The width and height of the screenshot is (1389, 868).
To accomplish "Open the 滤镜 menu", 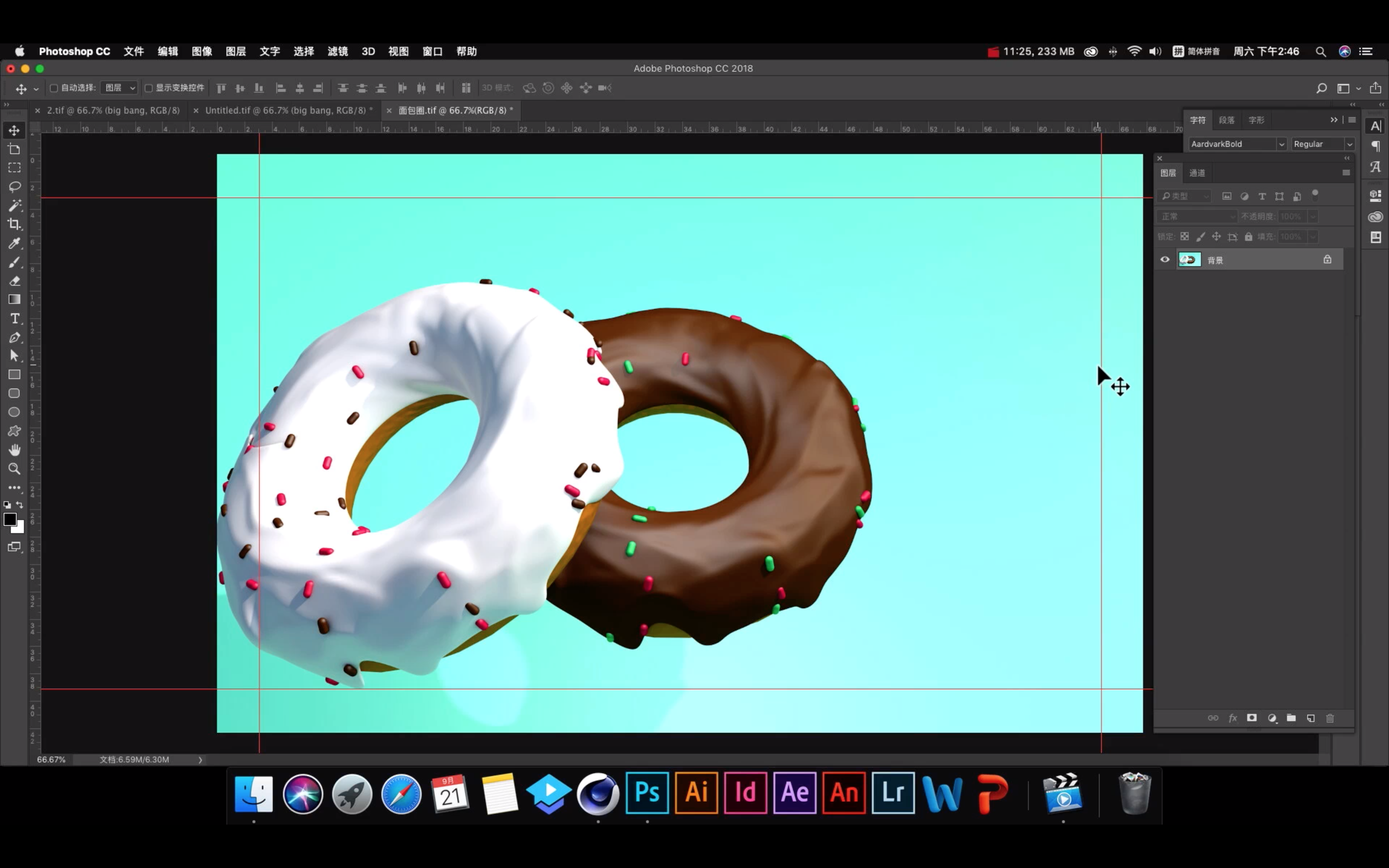I will 338,52.
